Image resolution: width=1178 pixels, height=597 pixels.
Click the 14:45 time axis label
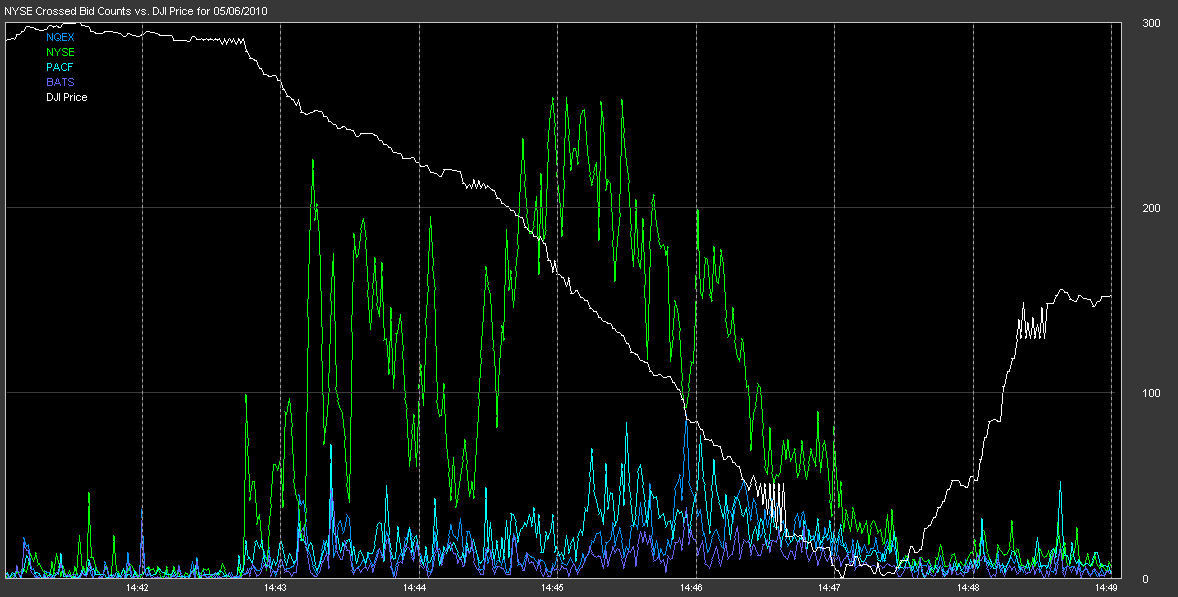[x=554, y=589]
